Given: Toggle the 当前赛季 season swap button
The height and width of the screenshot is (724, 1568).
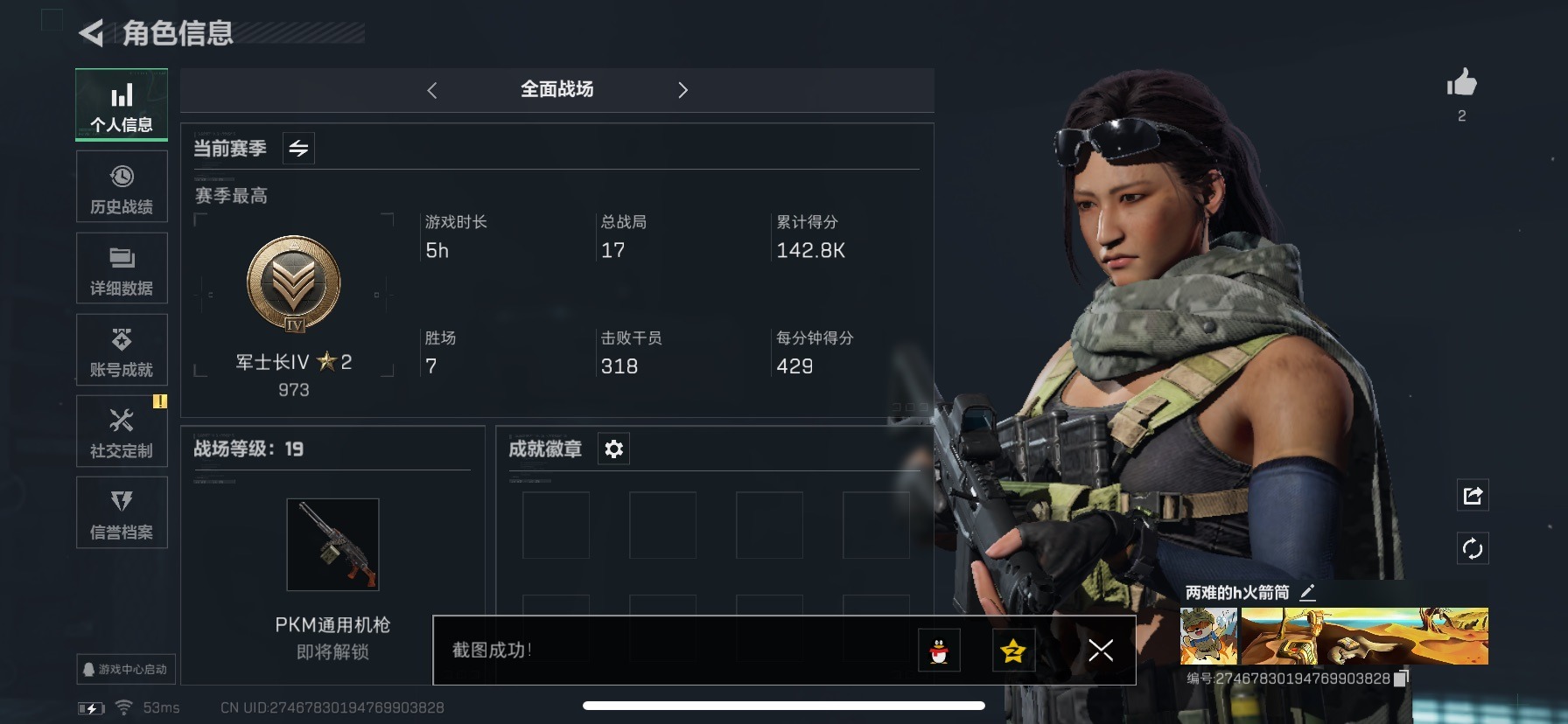Looking at the screenshot, I should pyautogui.click(x=298, y=149).
